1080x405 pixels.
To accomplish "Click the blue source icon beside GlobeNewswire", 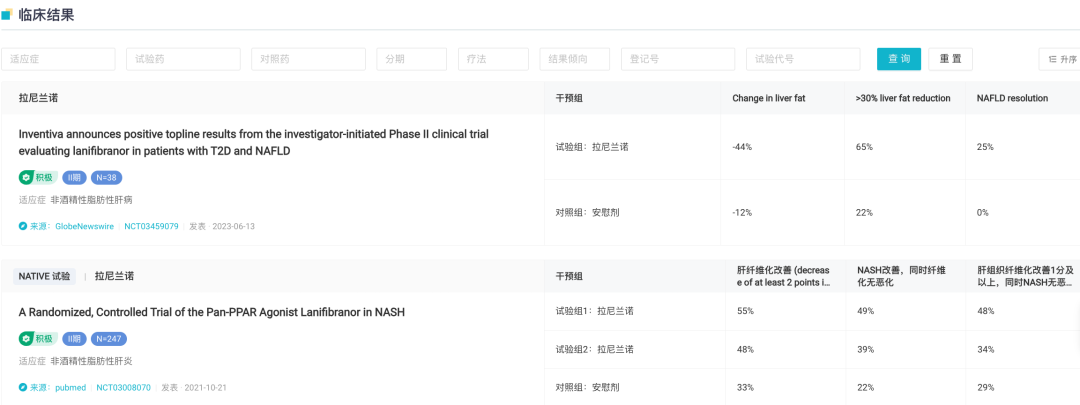I will 23,226.
